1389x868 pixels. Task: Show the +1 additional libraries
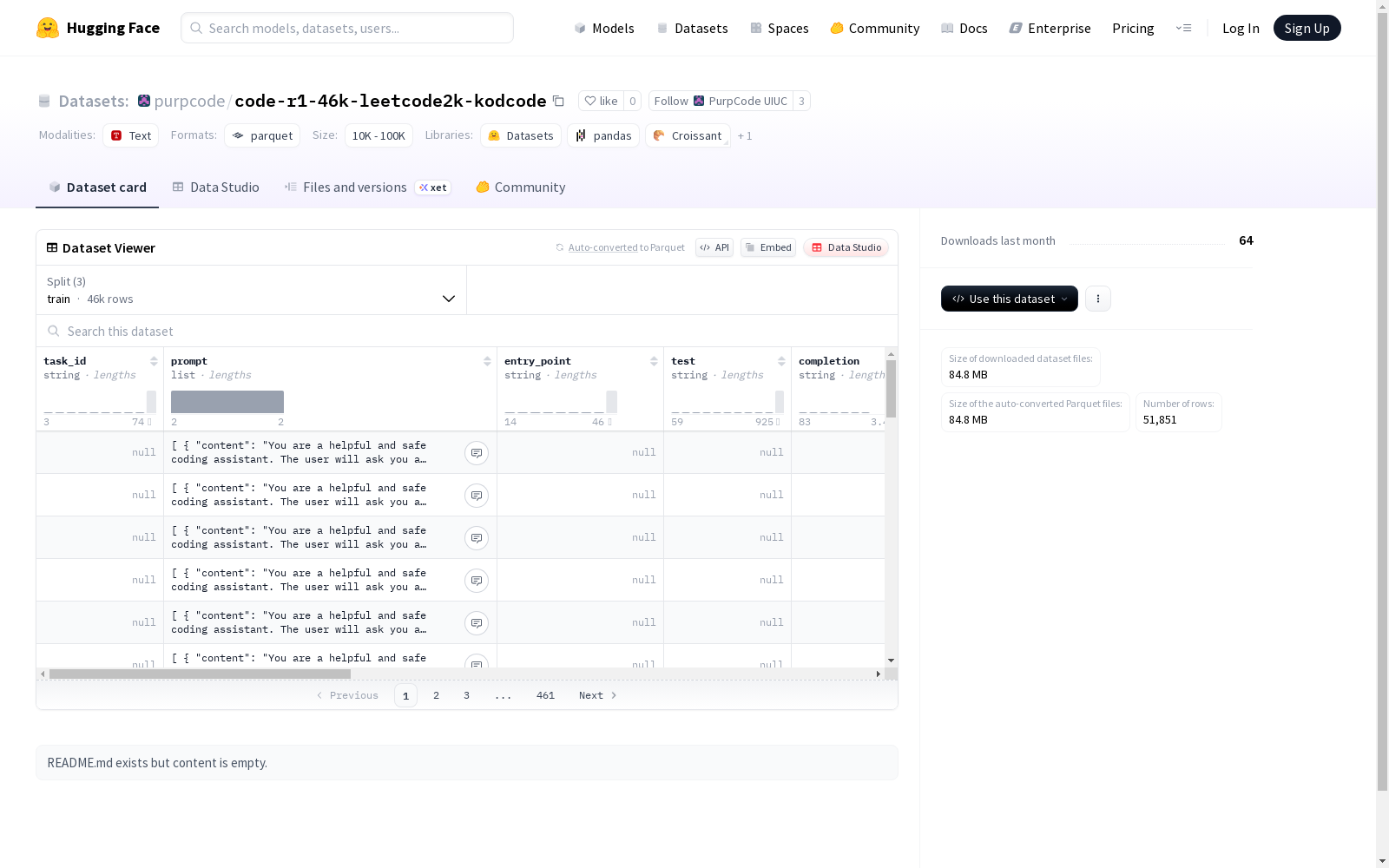745,136
